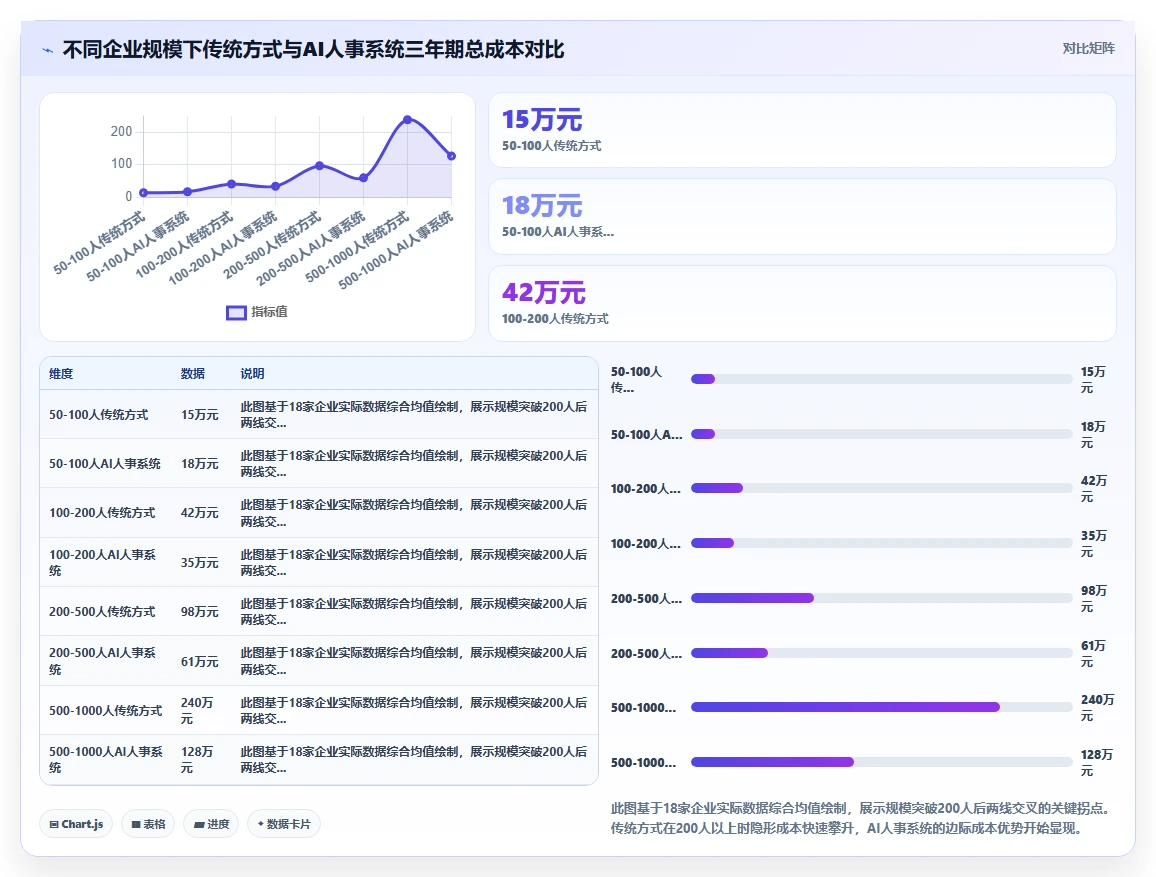Screen dimensions: 1156x877
Task: Select the 100-200人AI人事系统 table row label
Action: tap(102, 562)
